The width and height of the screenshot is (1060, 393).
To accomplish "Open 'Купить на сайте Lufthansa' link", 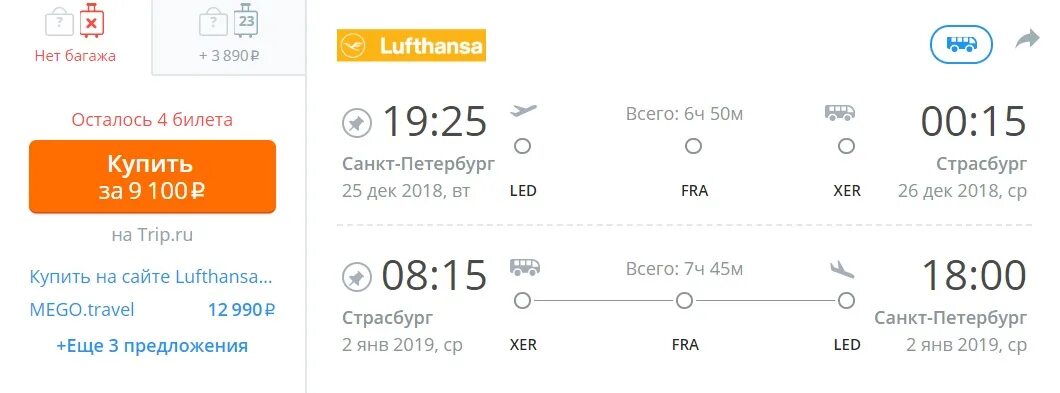I will pos(151,277).
